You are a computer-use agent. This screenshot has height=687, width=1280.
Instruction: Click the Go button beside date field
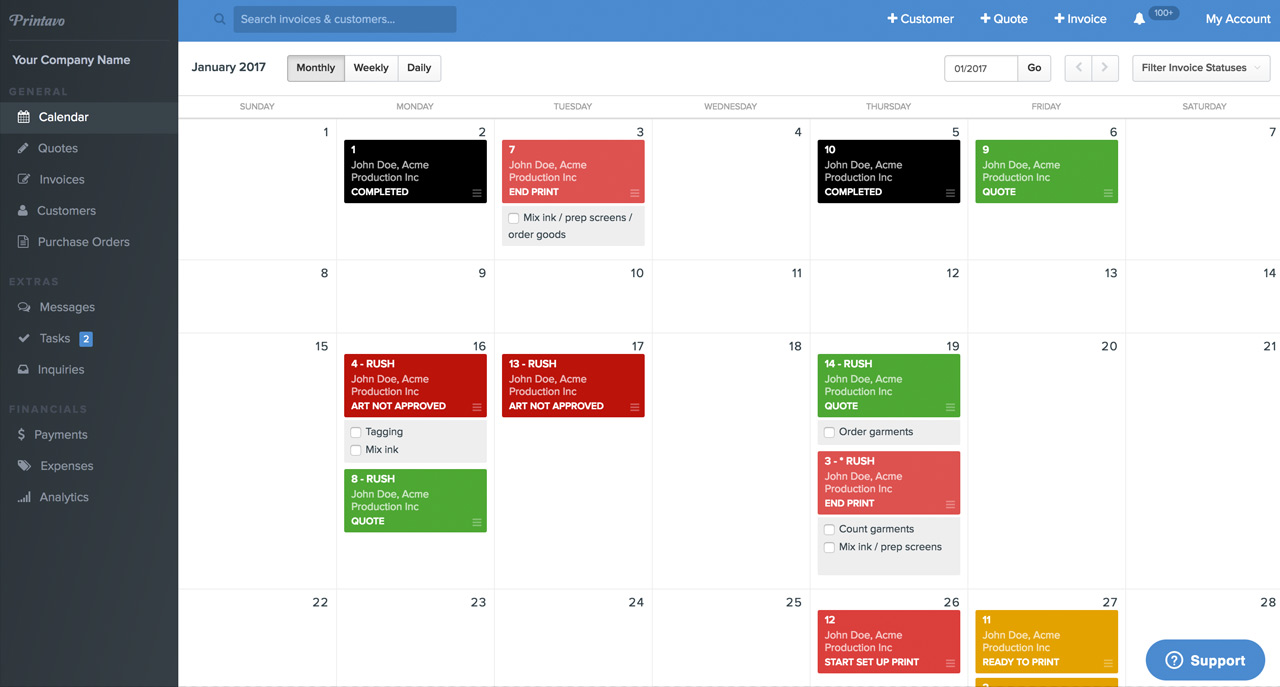(1034, 68)
